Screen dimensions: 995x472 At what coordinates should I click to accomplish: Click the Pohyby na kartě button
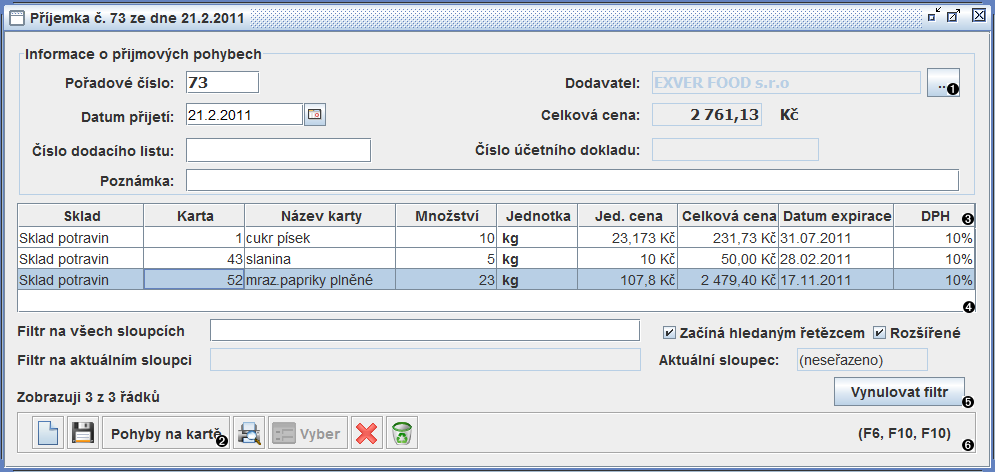[165, 434]
